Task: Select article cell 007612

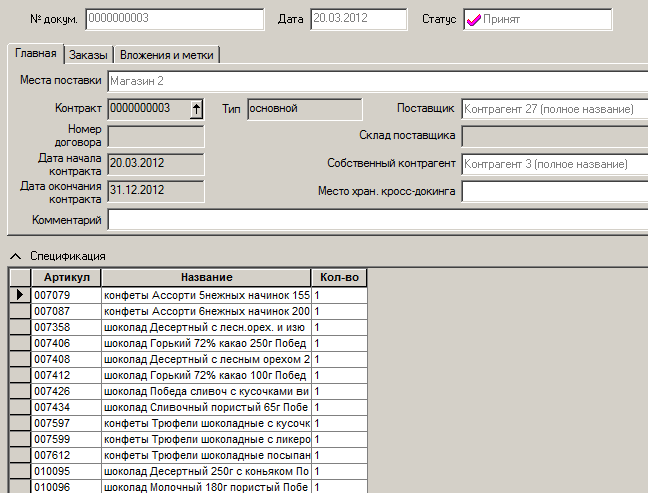Action: click(66, 455)
